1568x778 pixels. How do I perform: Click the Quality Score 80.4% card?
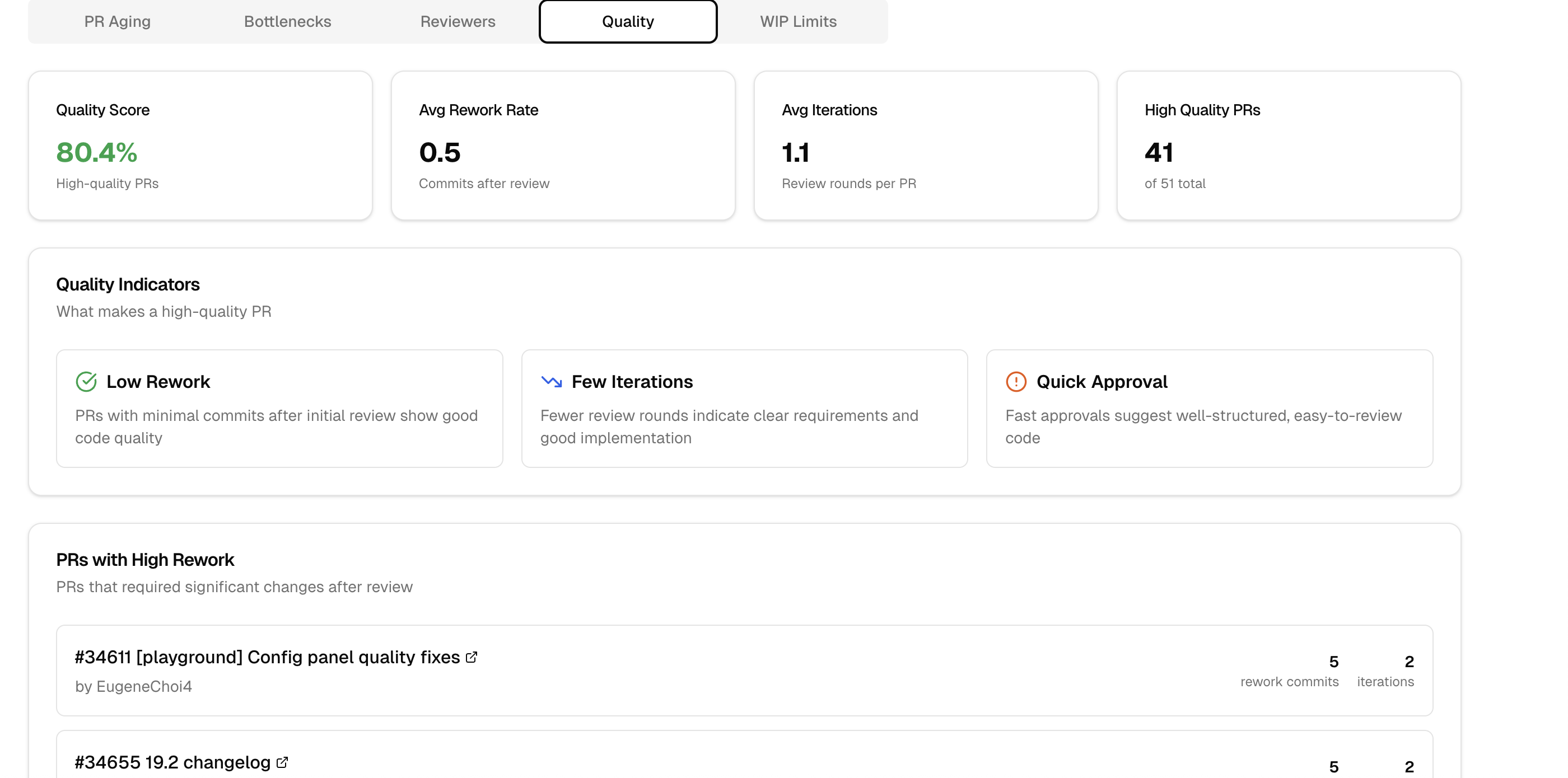(x=200, y=146)
